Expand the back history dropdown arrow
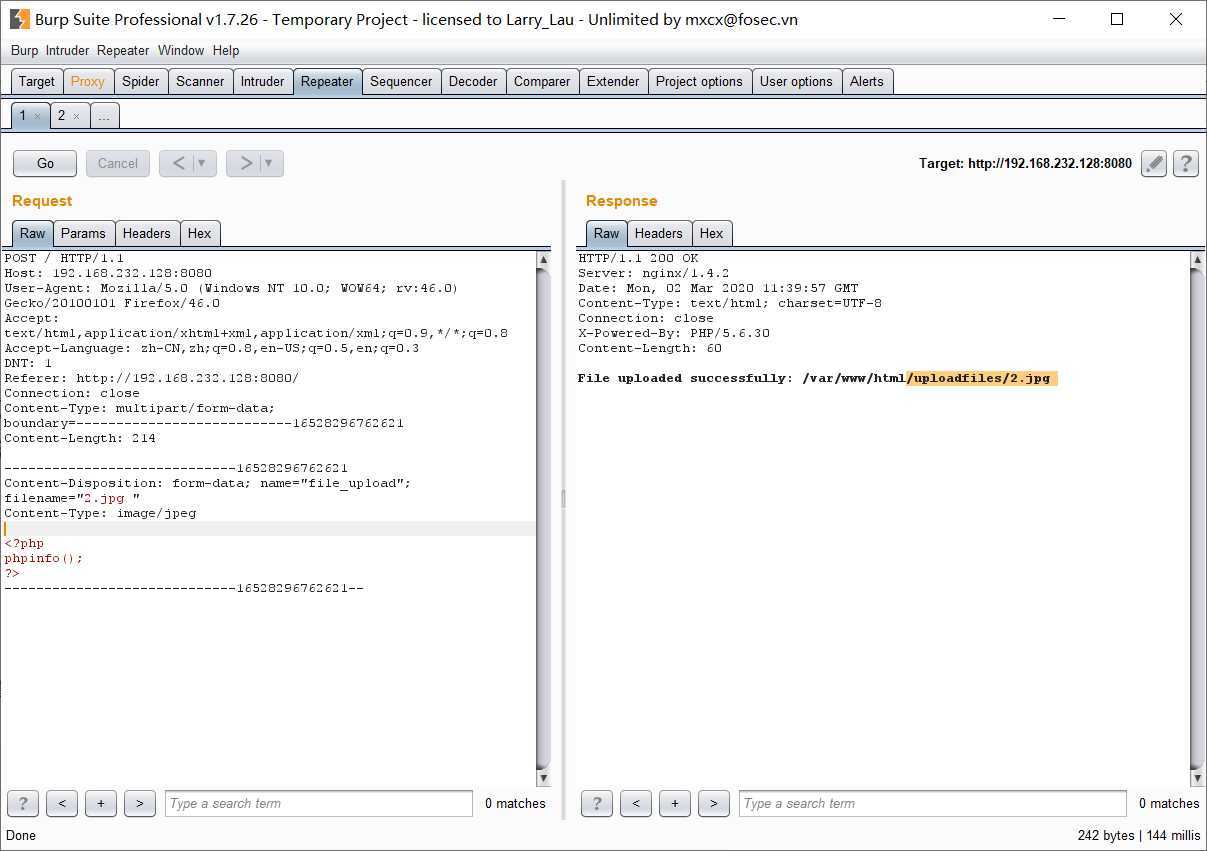Viewport: 1207px width, 851px height. (x=203, y=163)
